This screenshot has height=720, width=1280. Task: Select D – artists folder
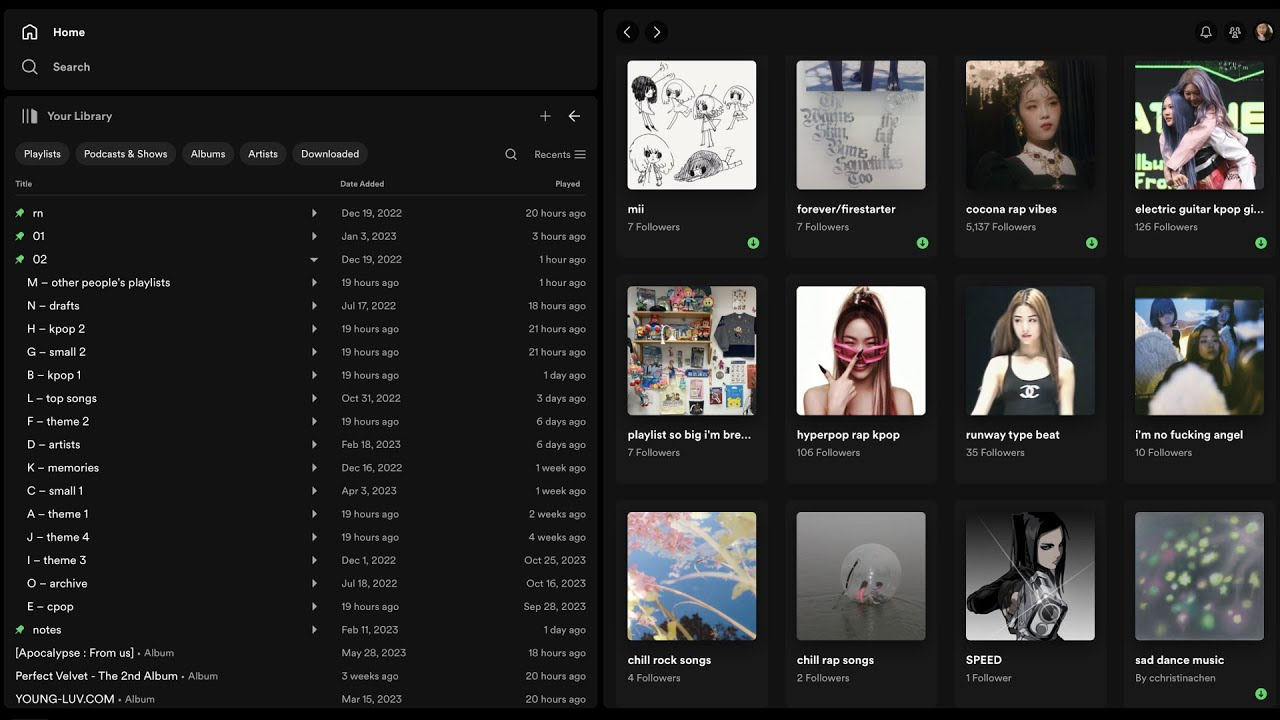[300, 445]
